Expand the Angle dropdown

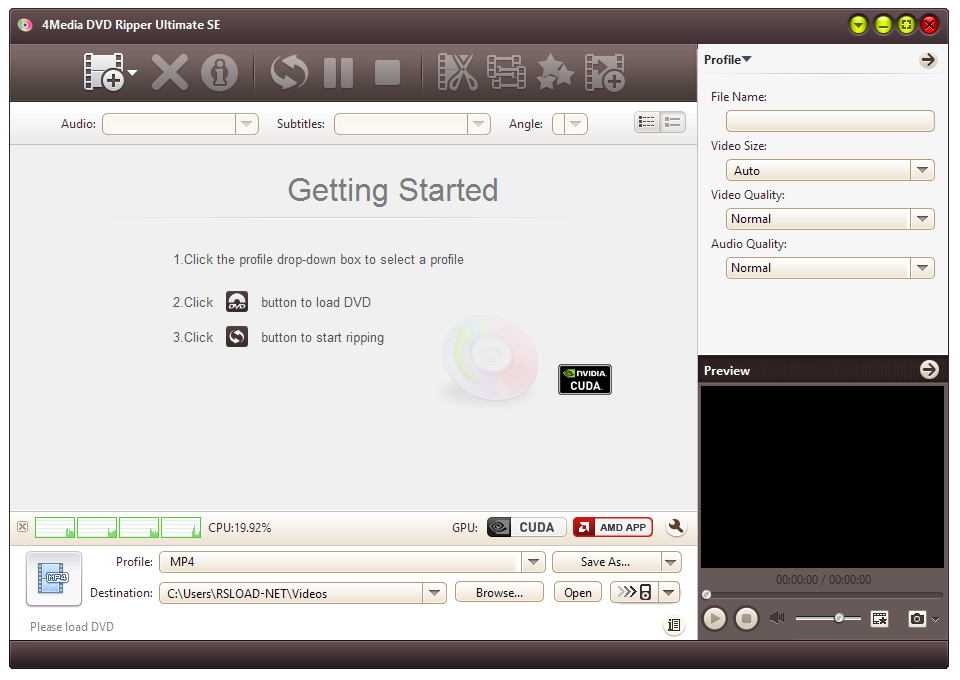pos(575,124)
